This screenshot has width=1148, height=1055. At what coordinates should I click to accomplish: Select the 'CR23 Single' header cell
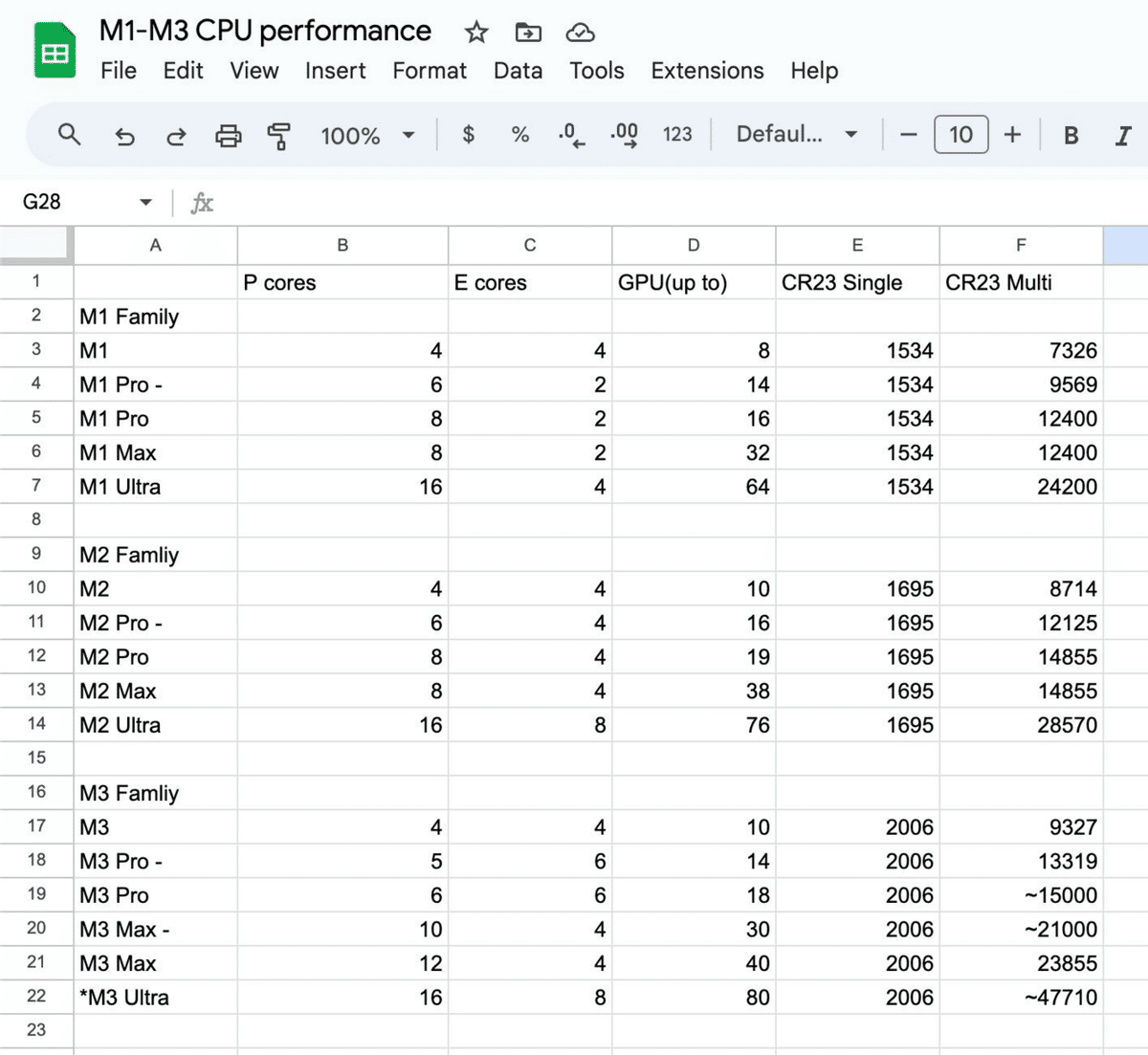point(857,282)
